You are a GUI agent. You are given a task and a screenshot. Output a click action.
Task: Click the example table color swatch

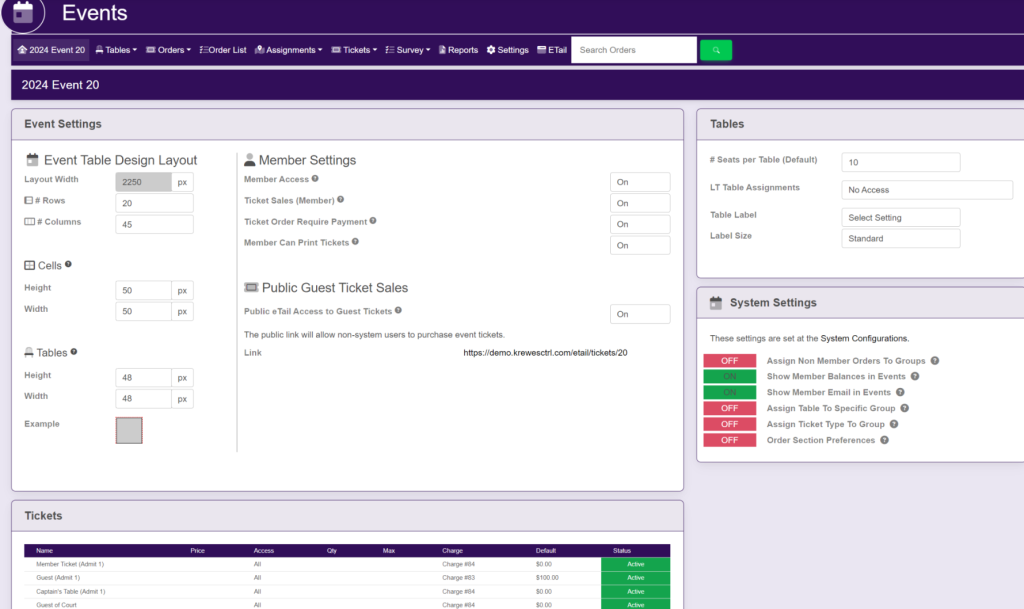(x=129, y=430)
